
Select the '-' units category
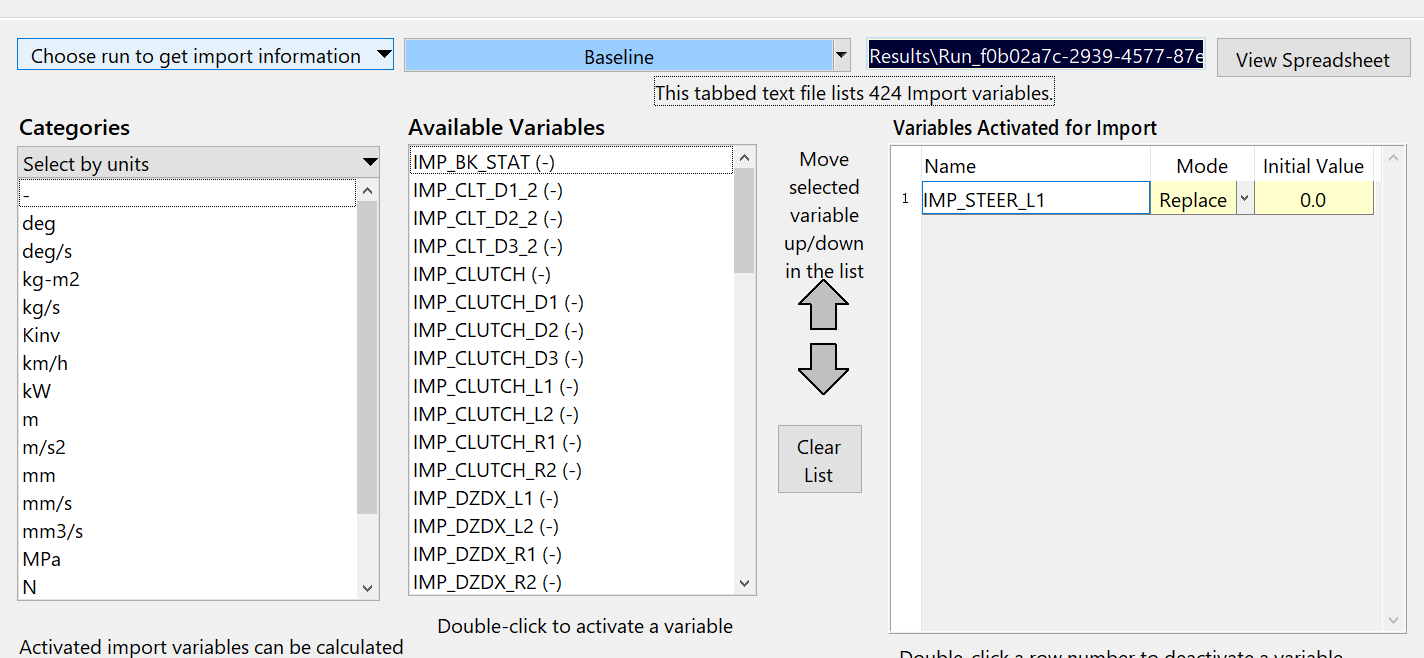pyautogui.click(x=187, y=194)
